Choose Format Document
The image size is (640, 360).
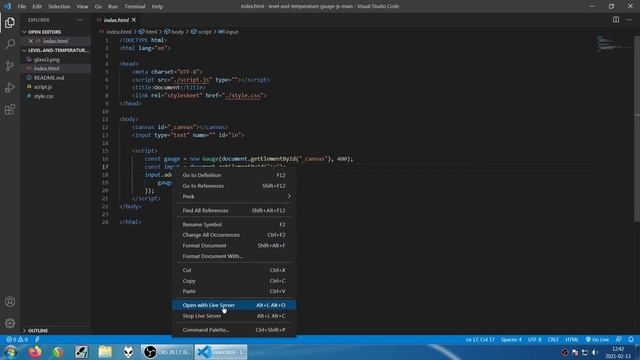tap(234, 245)
